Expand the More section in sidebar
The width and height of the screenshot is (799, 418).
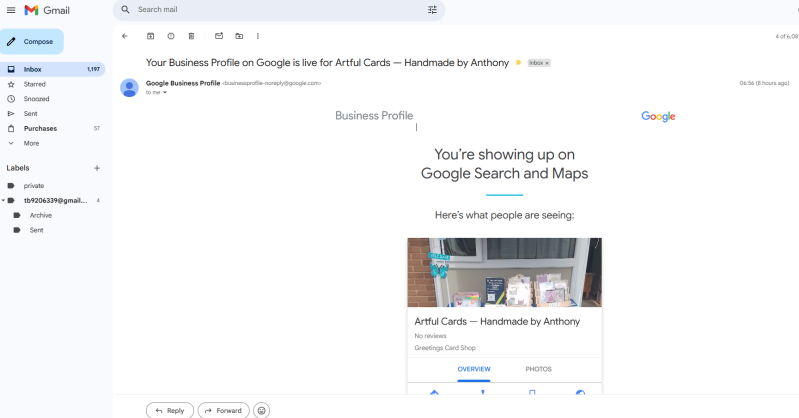click(31, 143)
